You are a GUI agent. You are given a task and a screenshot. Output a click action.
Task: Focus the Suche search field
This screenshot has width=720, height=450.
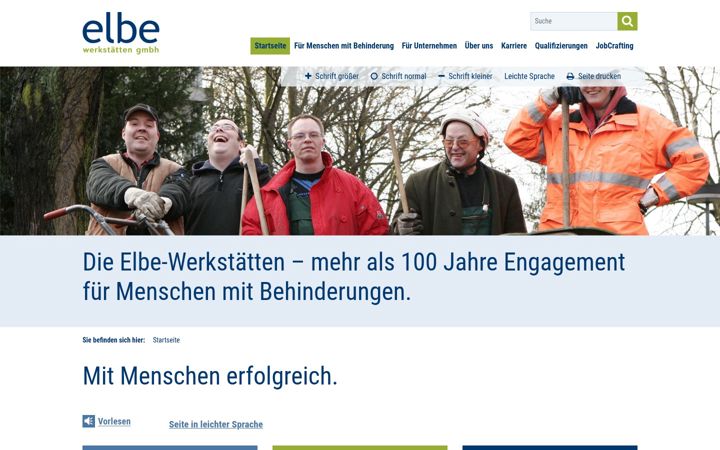coord(574,21)
